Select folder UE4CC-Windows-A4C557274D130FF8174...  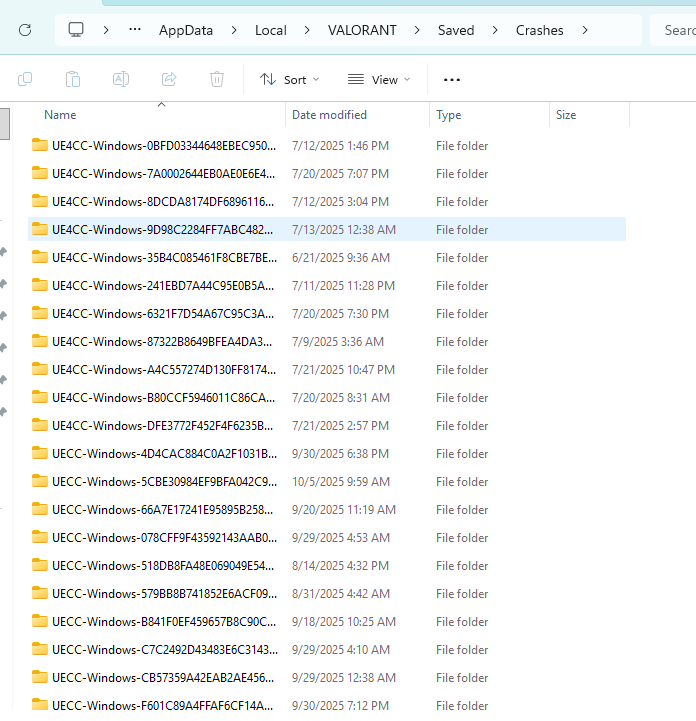tap(327, 370)
